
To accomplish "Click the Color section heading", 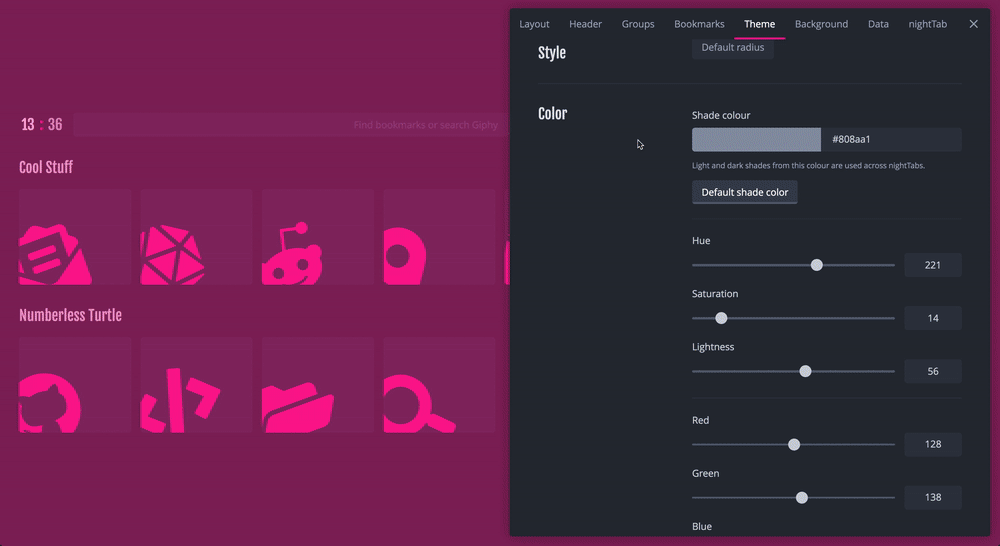I will tap(552, 114).
